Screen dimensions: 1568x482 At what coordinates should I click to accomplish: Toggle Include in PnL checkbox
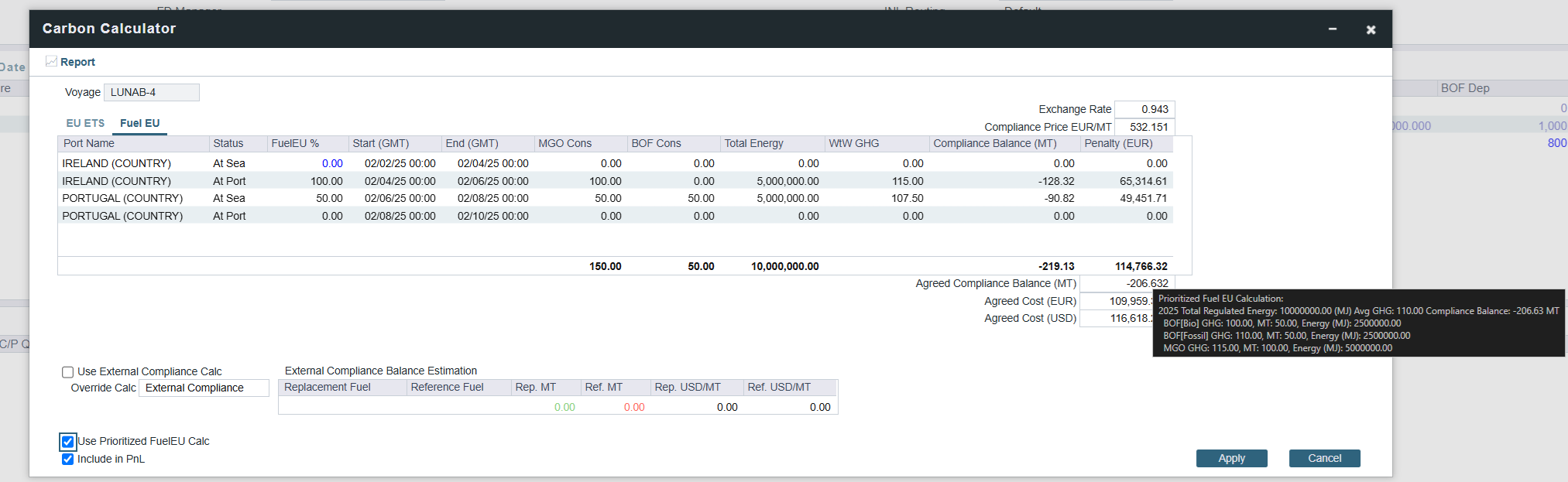coord(68,460)
